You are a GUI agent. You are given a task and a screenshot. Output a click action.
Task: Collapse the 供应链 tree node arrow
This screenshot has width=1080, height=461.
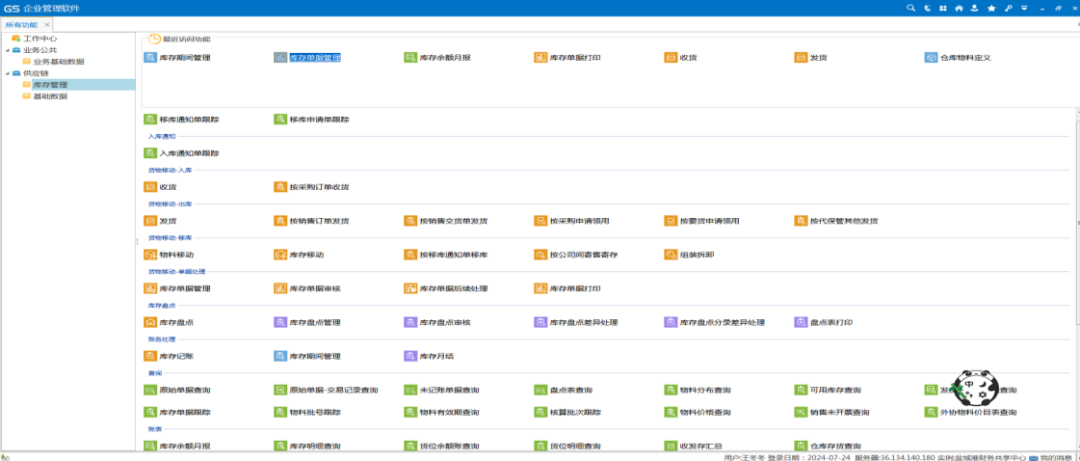pyautogui.click(x=6, y=73)
